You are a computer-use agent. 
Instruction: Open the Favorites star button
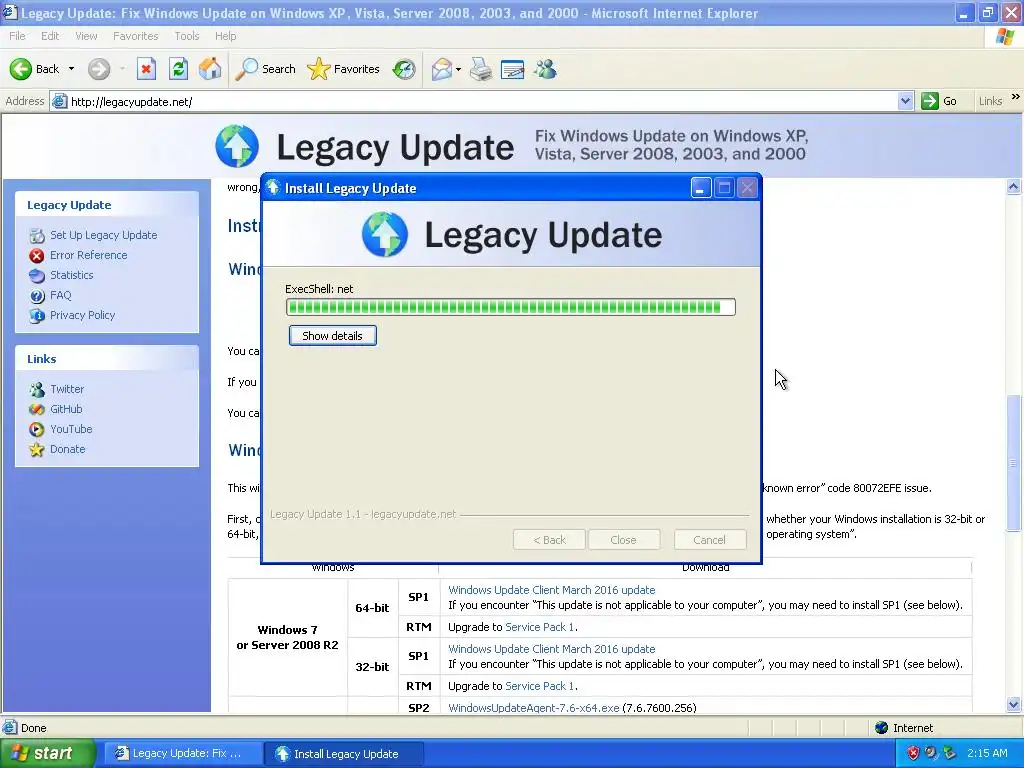pyautogui.click(x=344, y=69)
